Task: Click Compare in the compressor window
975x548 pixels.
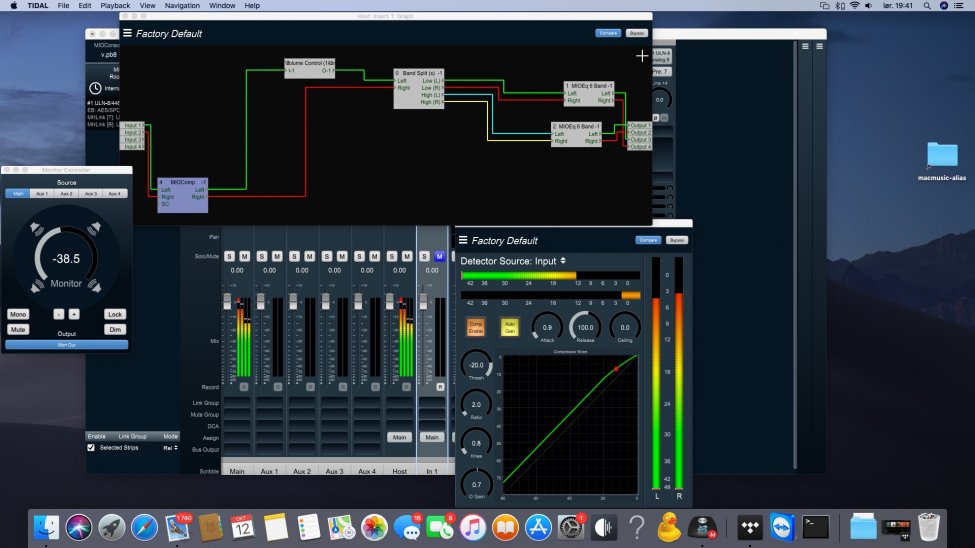Action: 648,240
